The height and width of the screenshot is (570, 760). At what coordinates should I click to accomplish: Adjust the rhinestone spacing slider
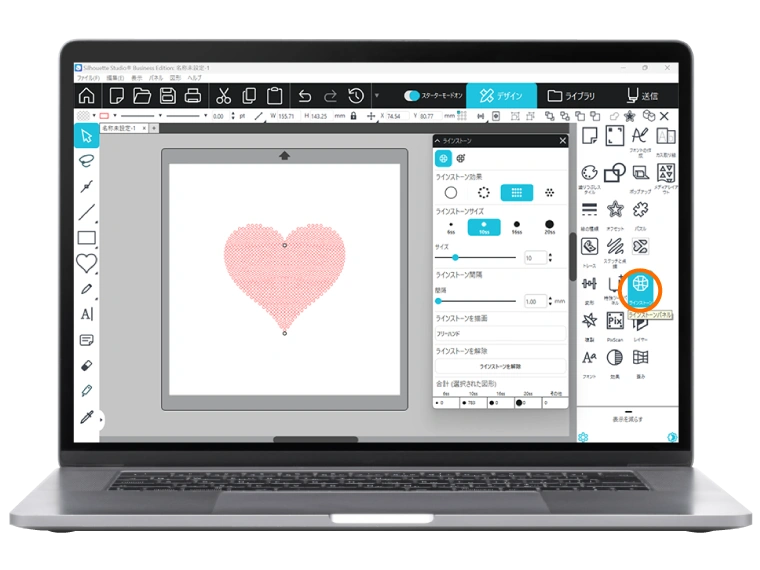pyautogui.click(x=438, y=301)
